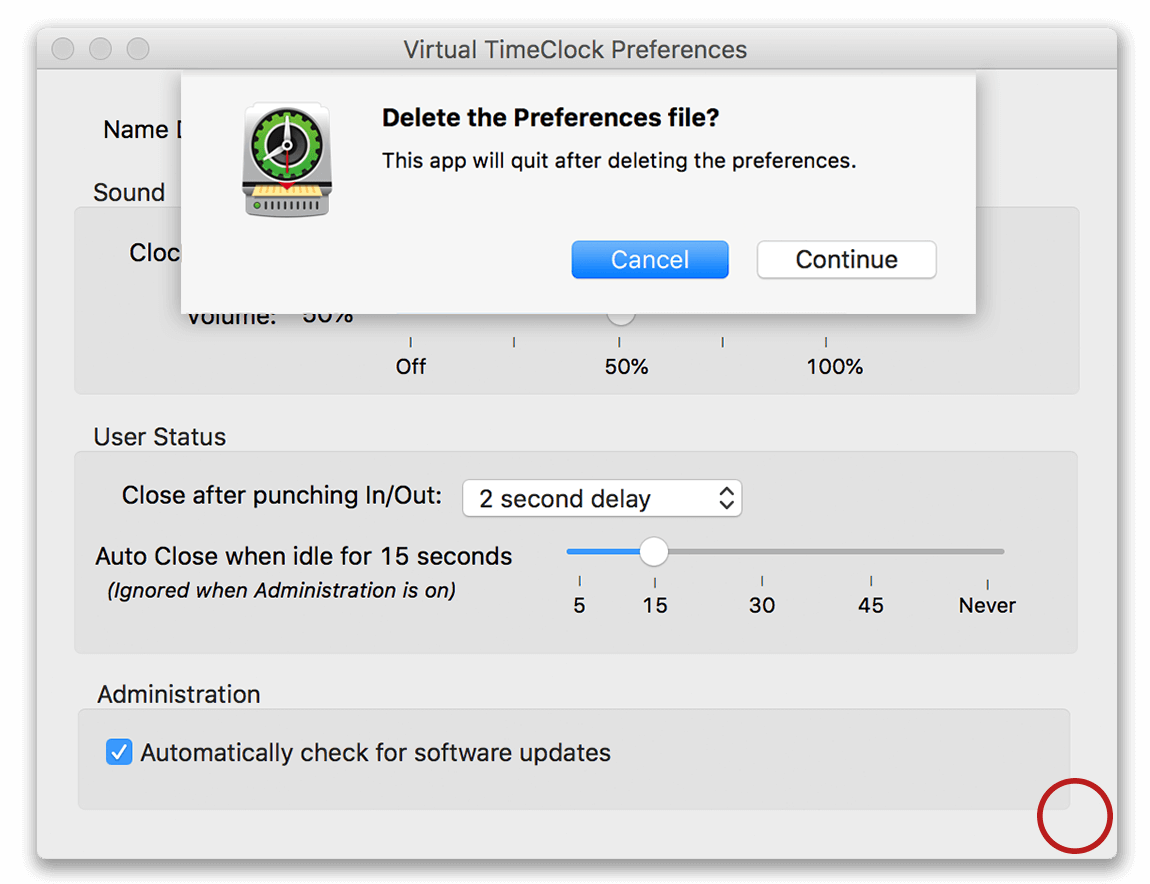Screen dimensions: 1150x884
Task: Click the window title 'Virtual TimeClock Preferences'
Action: (x=575, y=49)
